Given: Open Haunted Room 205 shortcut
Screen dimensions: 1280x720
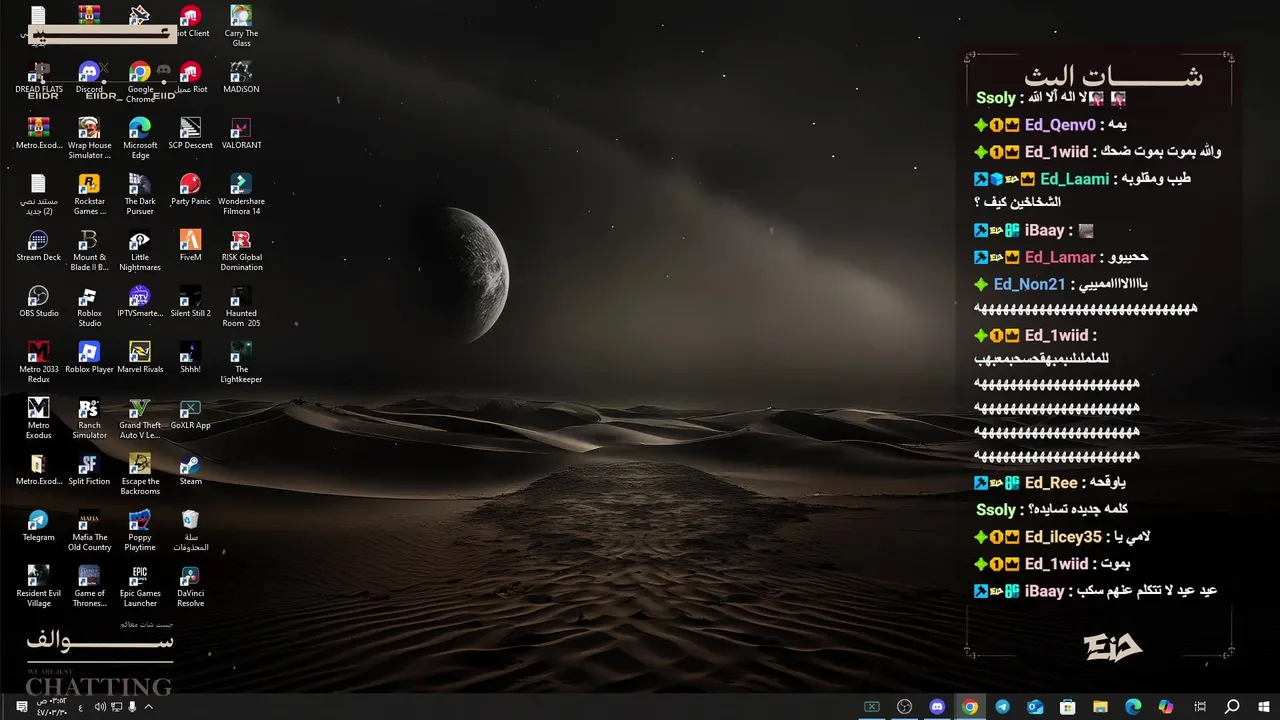Looking at the screenshot, I should (241, 306).
